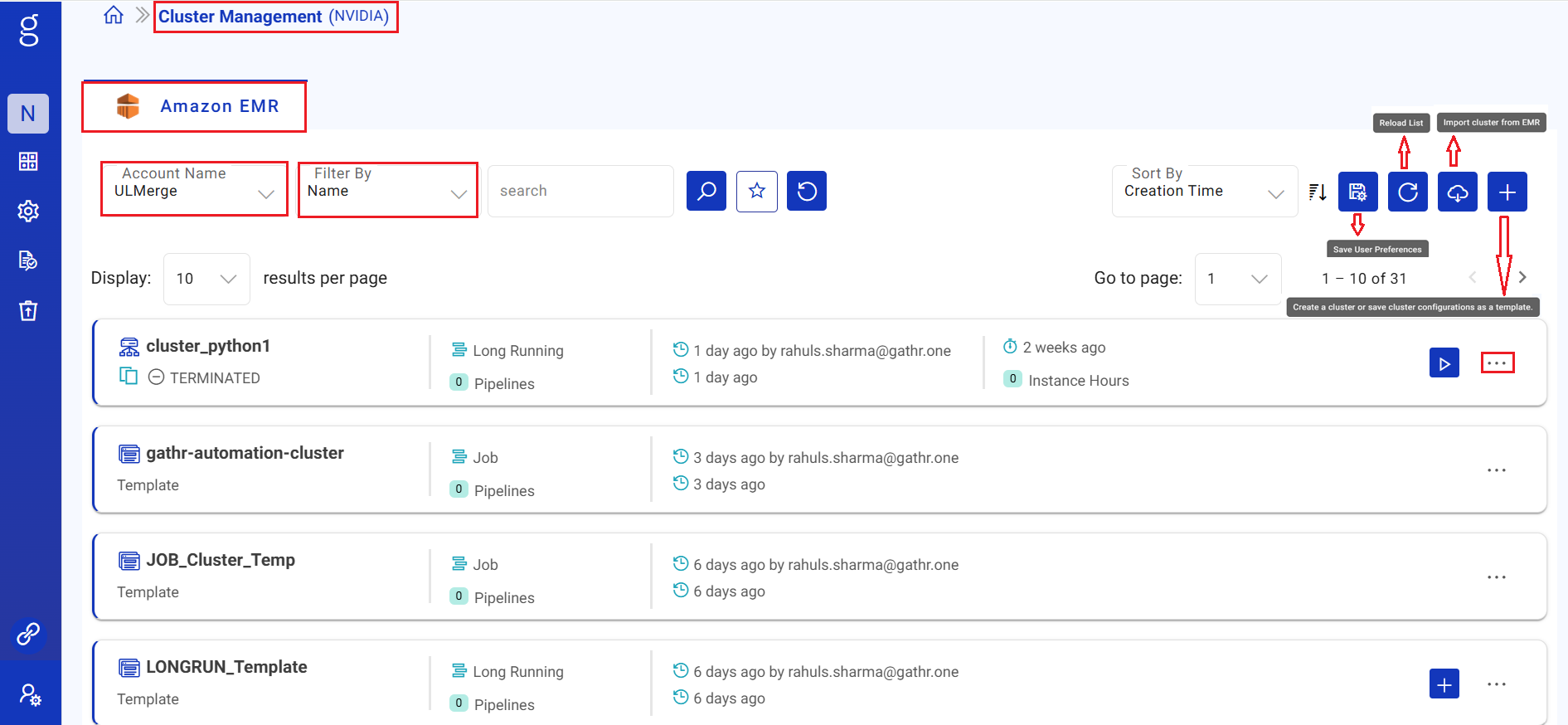Click the link chain icon in sidebar
1568x725 pixels.
tap(28, 634)
